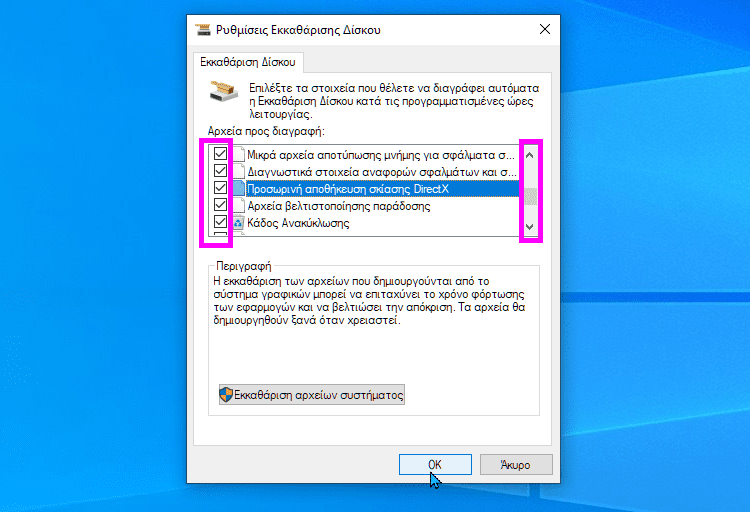
Task: Click file icon beside Προσωρινή αποθήκευση σκίασης DirectX
Action: click(239, 189)
